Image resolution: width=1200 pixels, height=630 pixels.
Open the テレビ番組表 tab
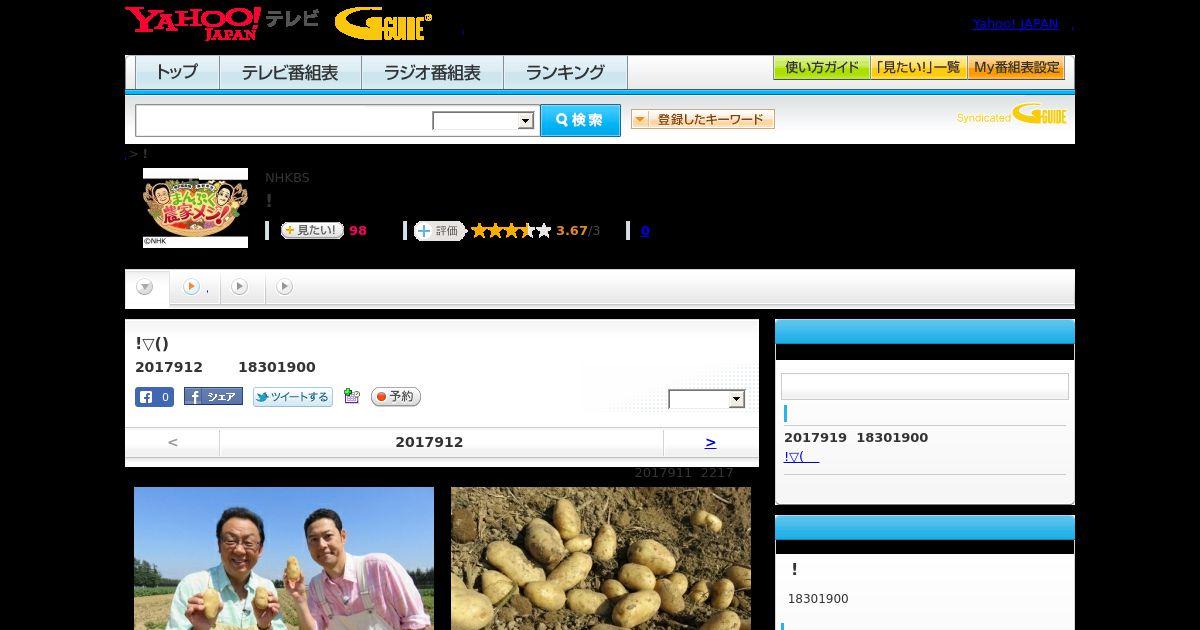[x=290, y=72]
